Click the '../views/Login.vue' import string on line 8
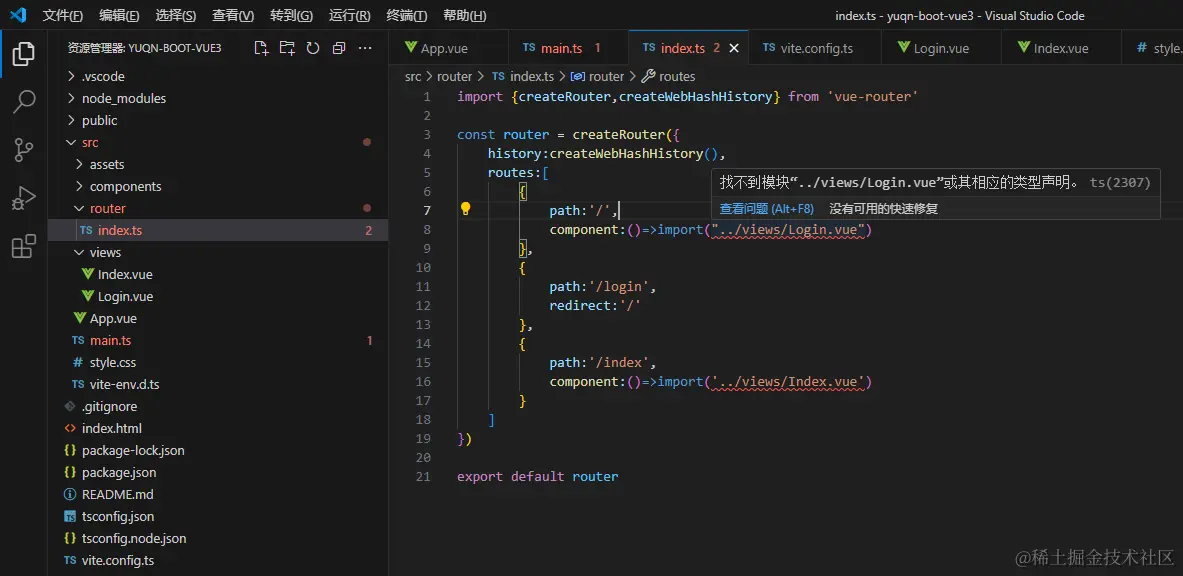Screen dimensions: 1183x576 (x=788, y=229)
